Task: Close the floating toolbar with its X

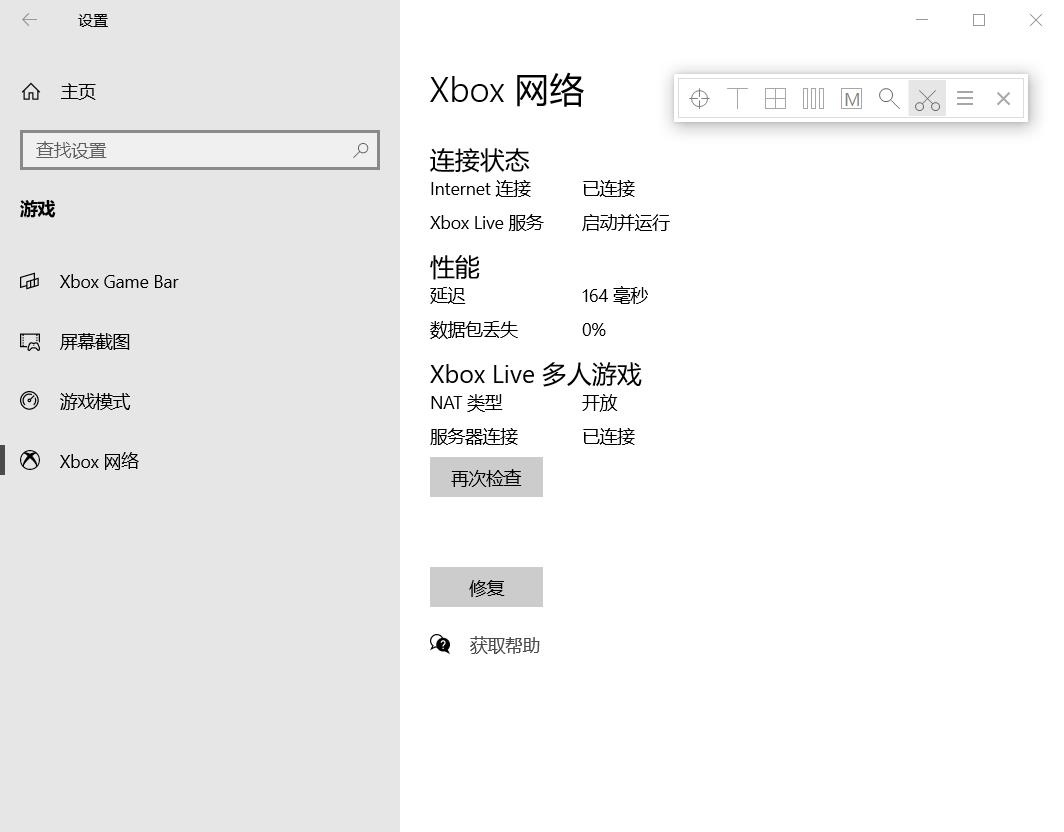Action: (1003, 98)
